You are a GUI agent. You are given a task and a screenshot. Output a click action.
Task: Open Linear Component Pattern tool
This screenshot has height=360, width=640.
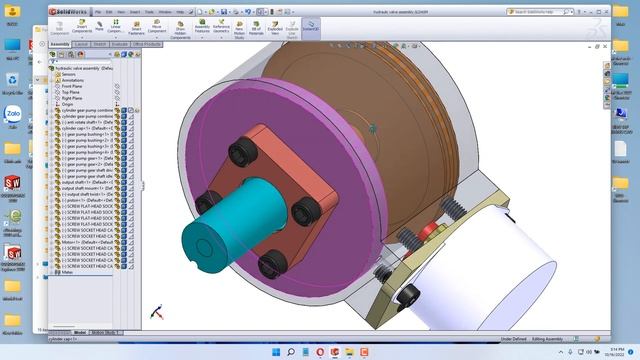(115, 26)
